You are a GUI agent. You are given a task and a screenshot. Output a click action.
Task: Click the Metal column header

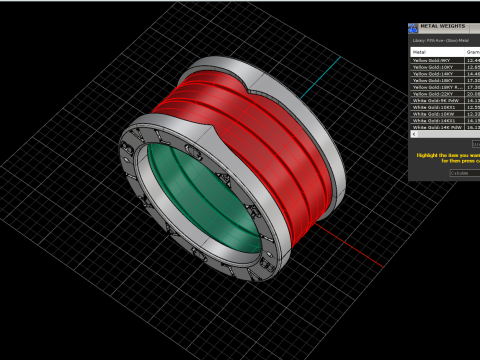point(437,52)
